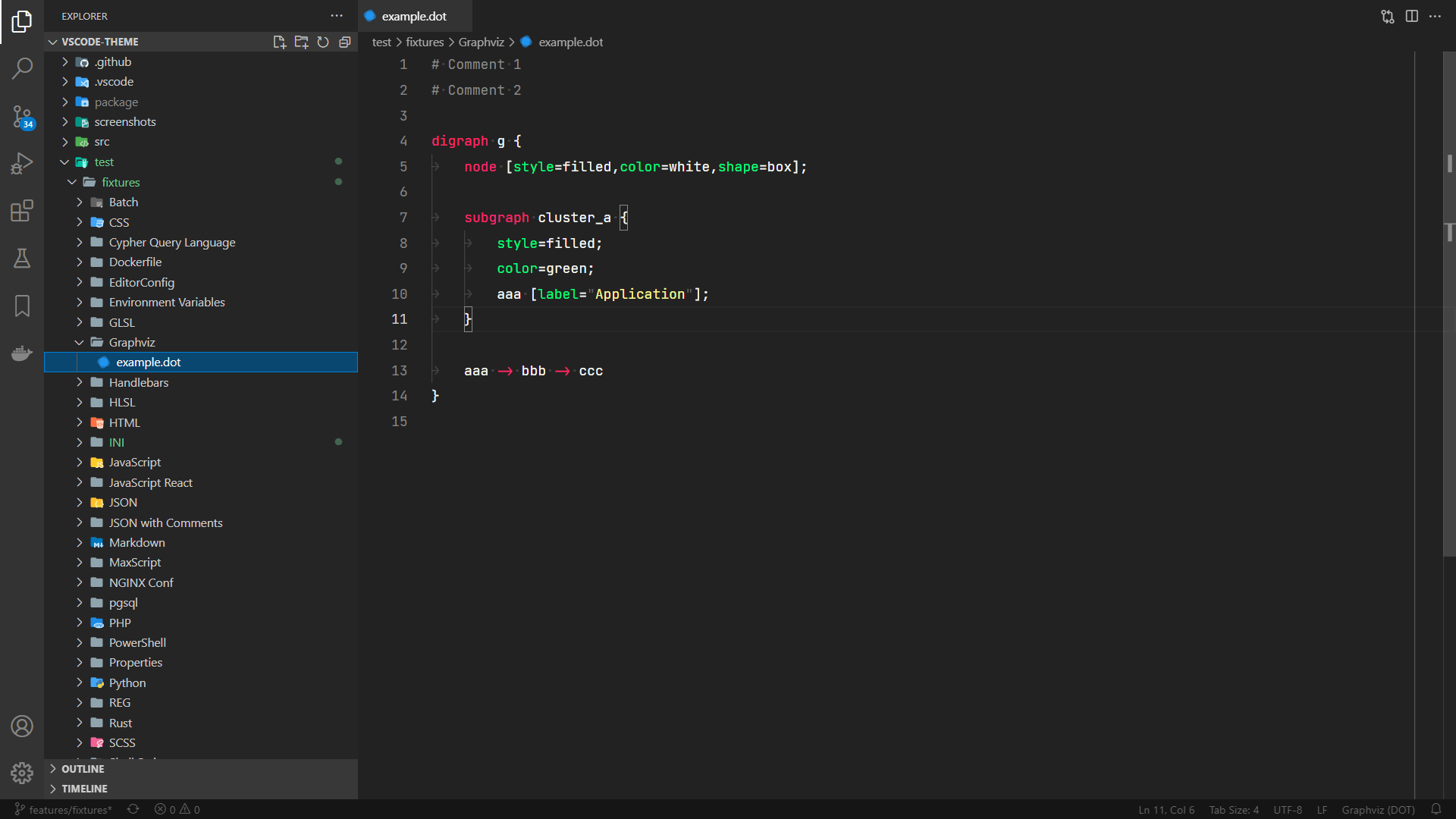Refresh the Explorer file tree
The height and width of the screenshot is (819, 1456).
(323, 42)
